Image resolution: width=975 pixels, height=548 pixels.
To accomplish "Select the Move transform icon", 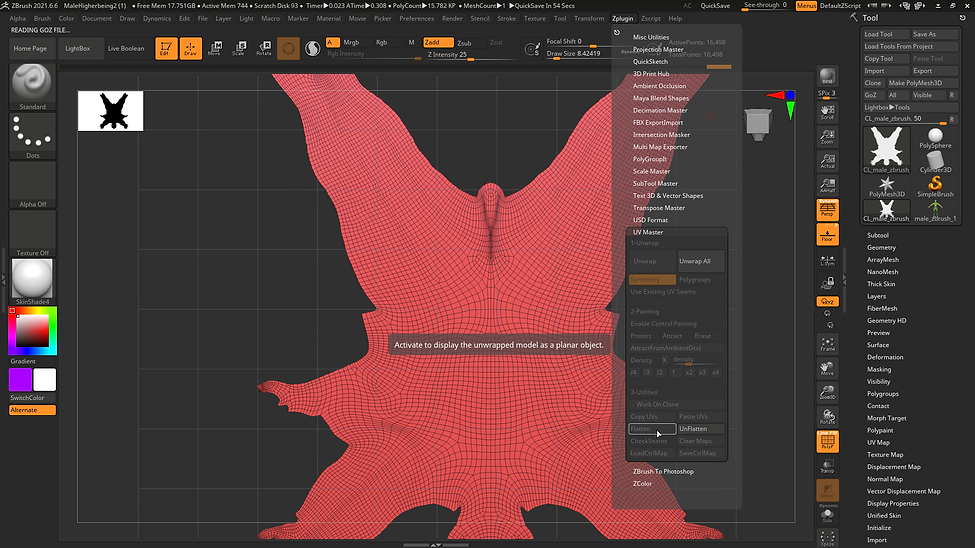I will 215,48.
